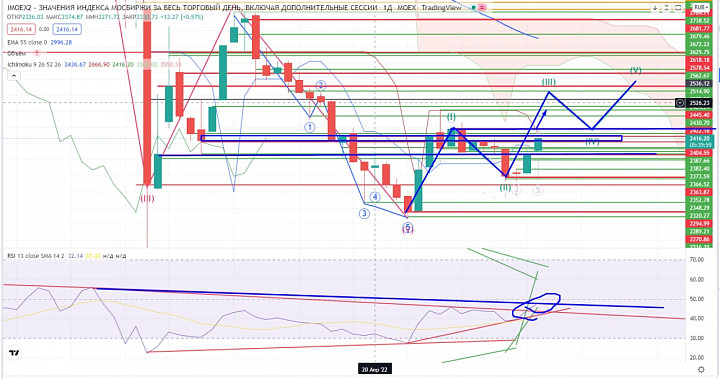Click the EMA value 2996.28

[61, 42]
